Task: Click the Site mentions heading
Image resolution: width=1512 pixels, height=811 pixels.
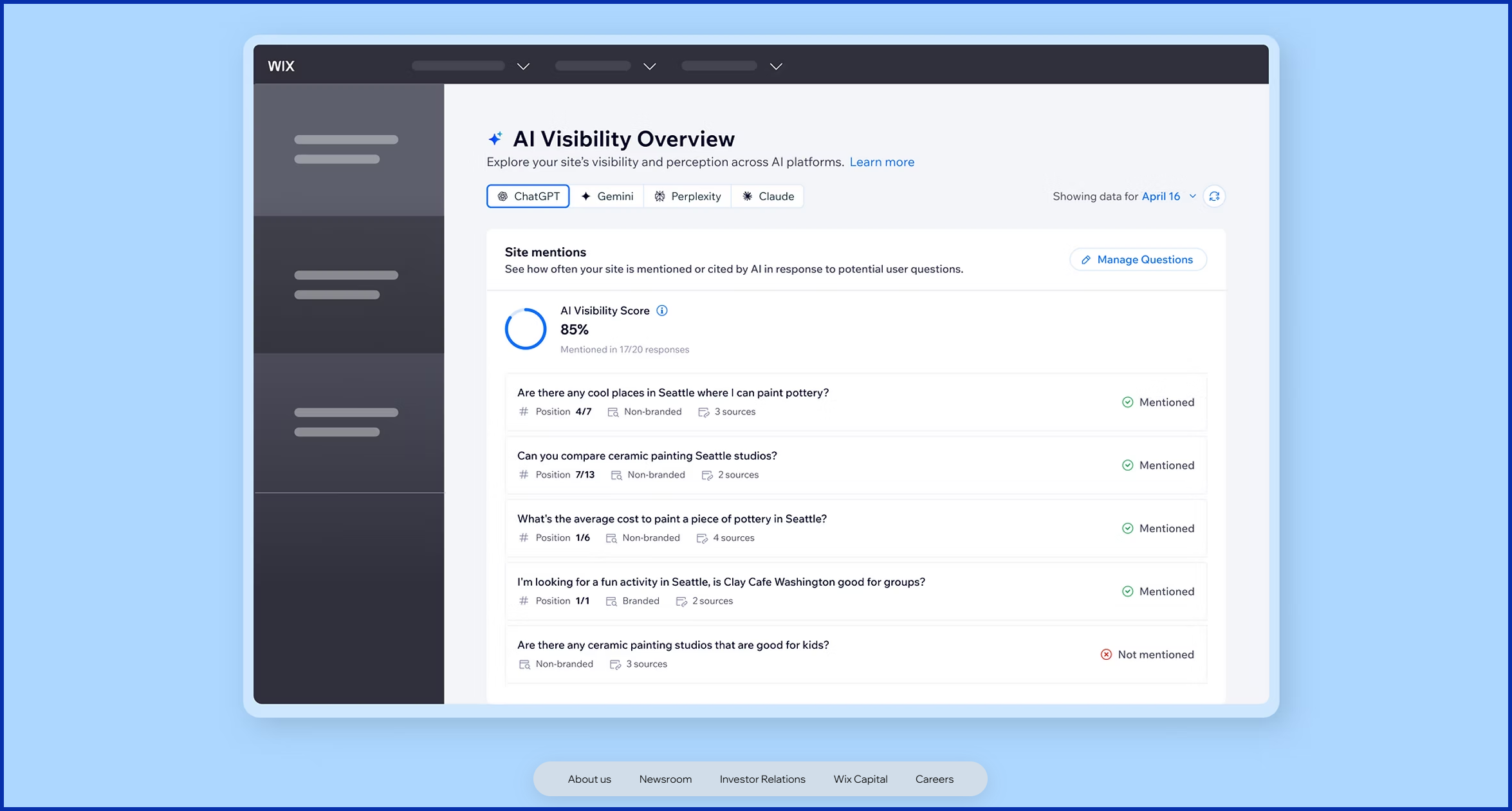Action: click(x=545, y=252)
